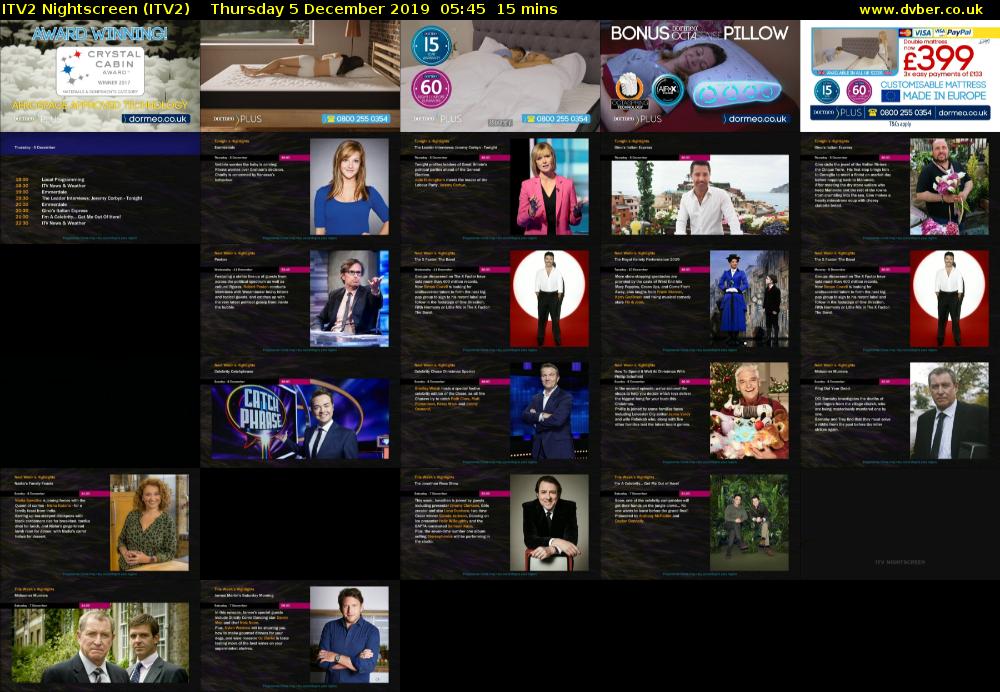Open the Midsomer Murders frame with one man in black coat
The image size is (1000, 692).
900,412
